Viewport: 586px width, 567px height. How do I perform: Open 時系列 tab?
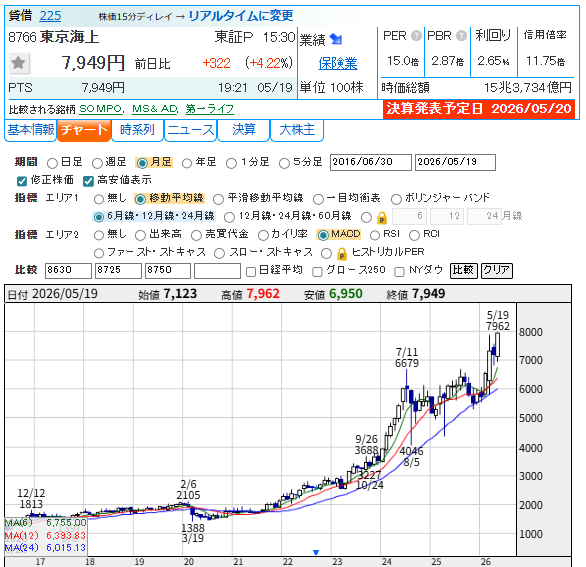pyautogui.click(x=137, y=130)
